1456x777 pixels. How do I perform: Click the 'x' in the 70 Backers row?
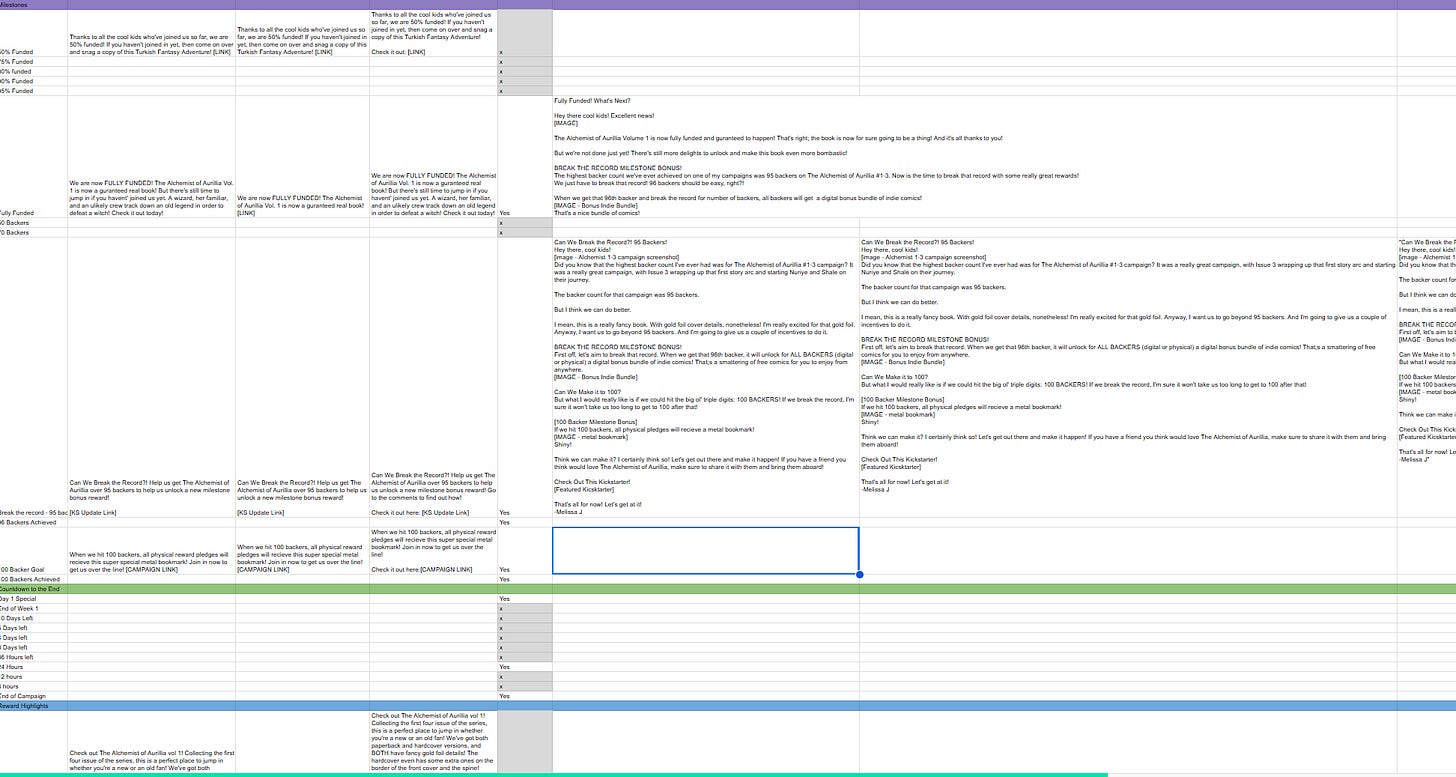[x=501, y=233]
